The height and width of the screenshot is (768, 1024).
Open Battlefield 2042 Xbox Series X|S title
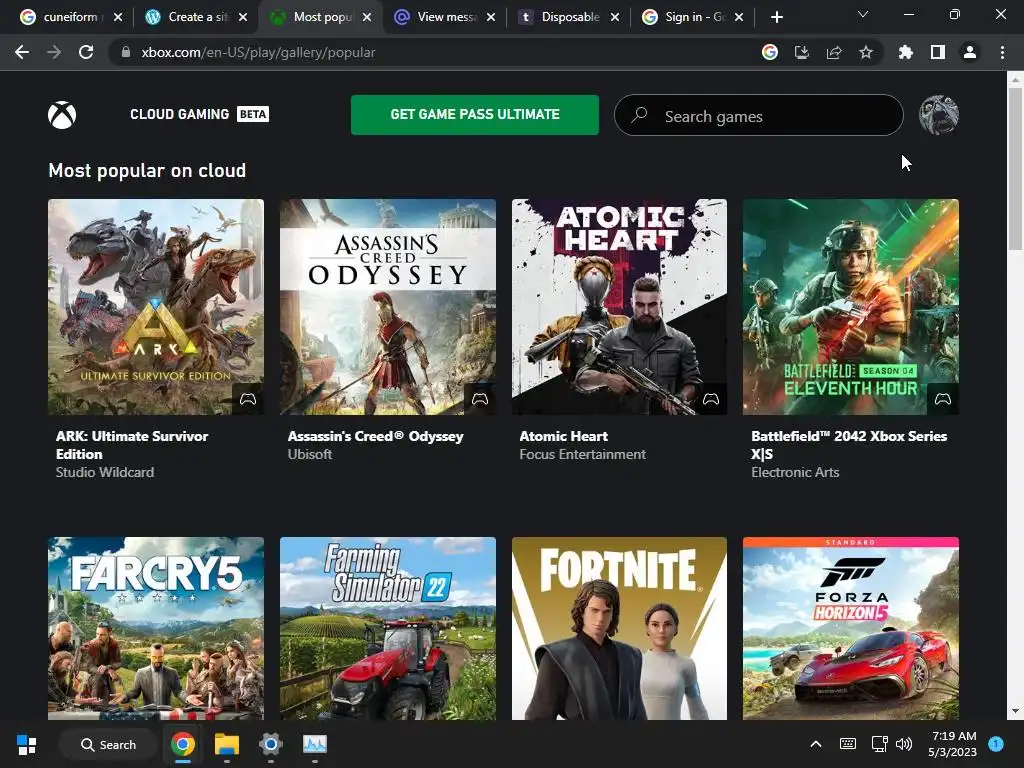[849, 445]
